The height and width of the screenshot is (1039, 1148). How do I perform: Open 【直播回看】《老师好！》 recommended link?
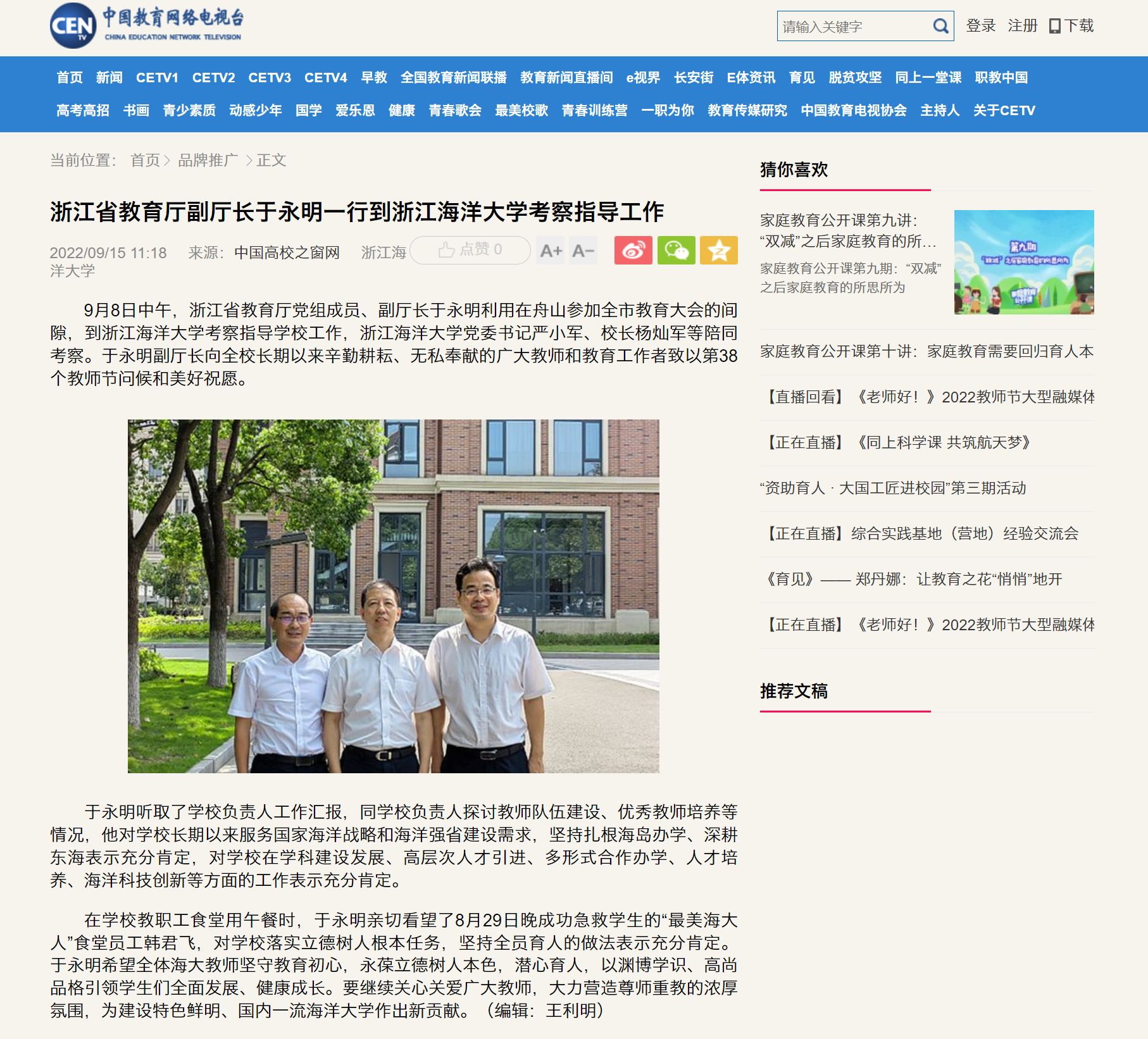927,397
